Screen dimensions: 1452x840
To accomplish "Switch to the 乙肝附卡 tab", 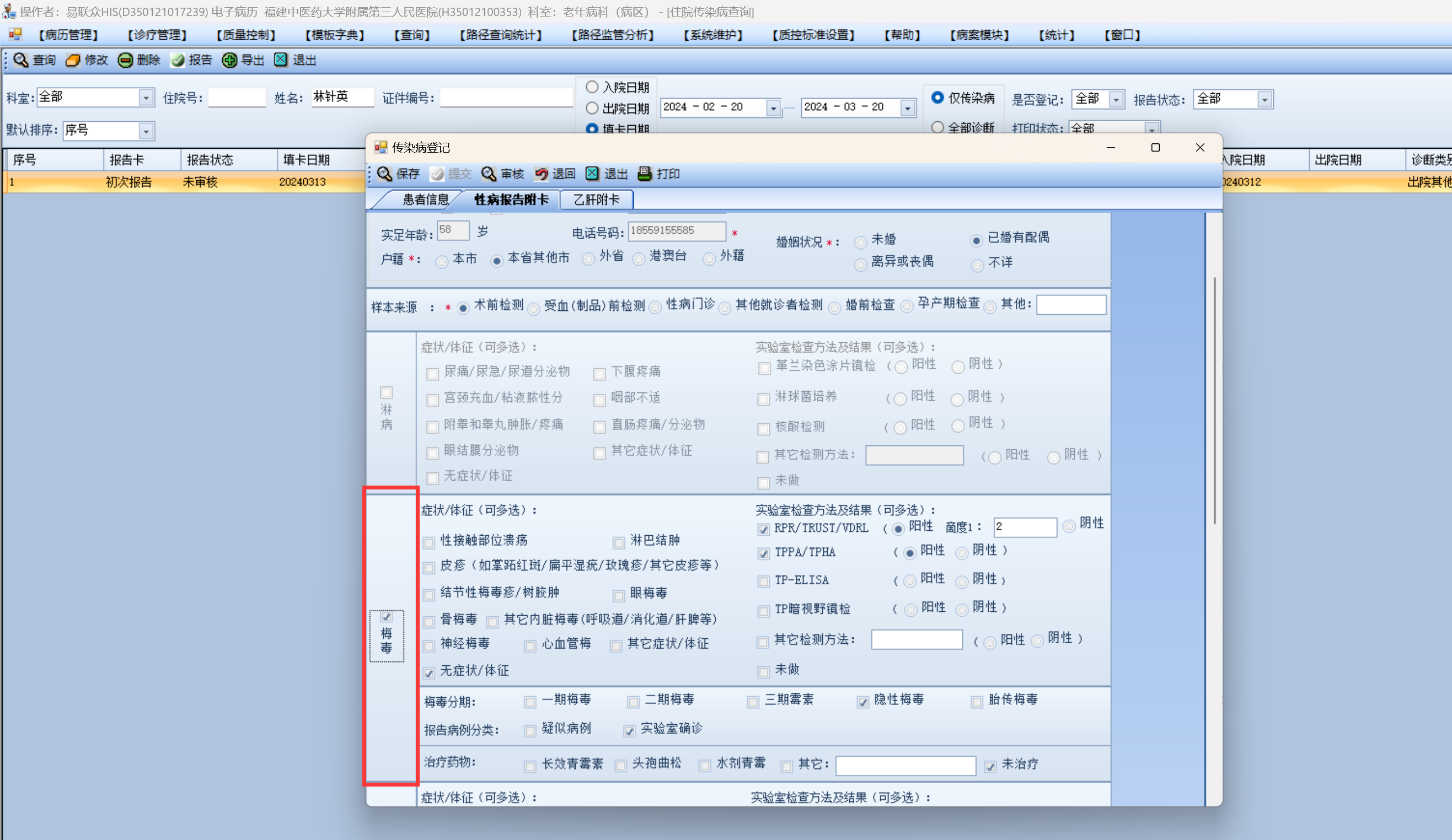I will click(x=596, y=200).
